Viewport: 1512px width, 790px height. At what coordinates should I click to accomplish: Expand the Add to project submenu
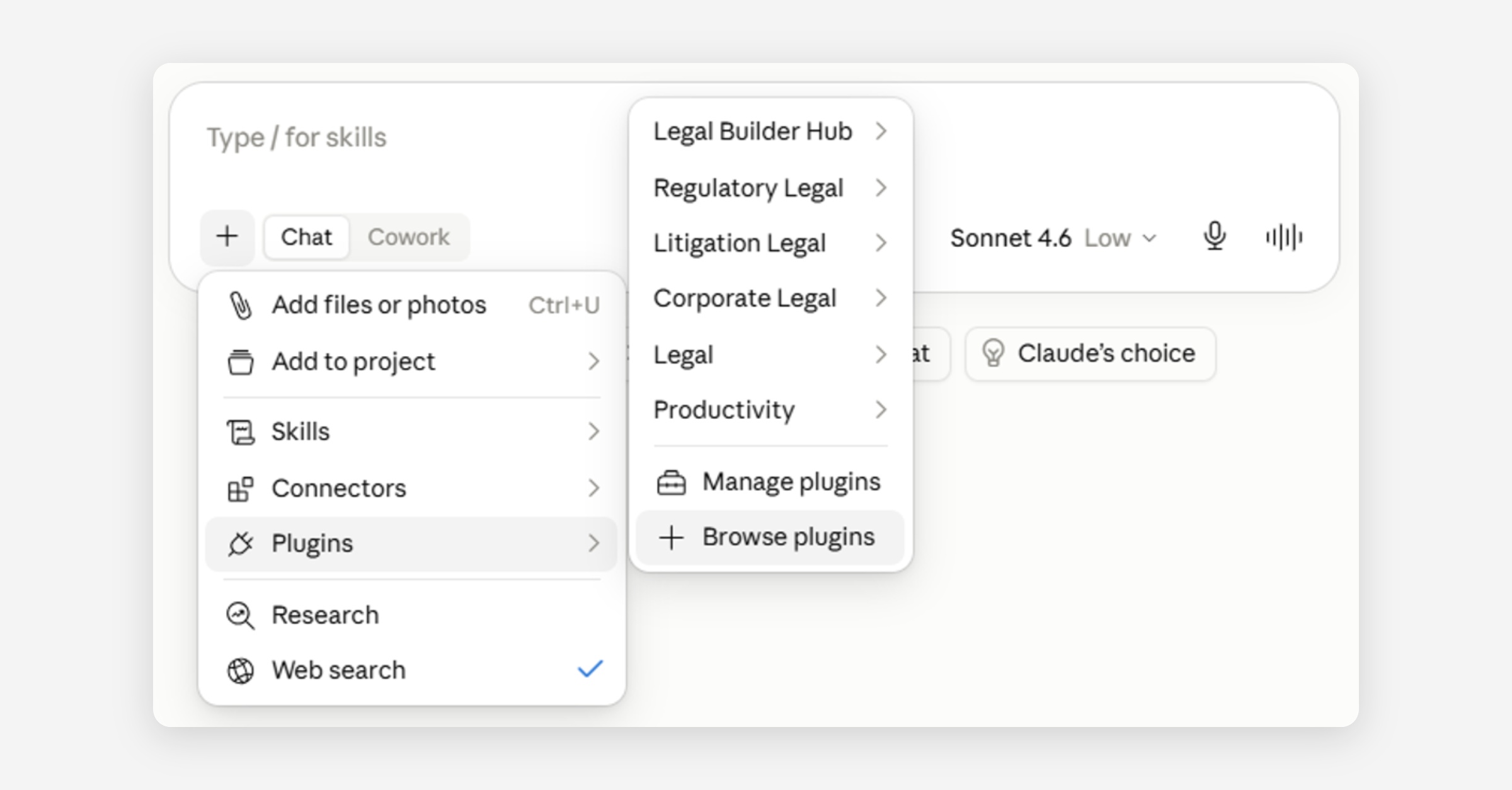pyautogui.click(x=412, y=362)
